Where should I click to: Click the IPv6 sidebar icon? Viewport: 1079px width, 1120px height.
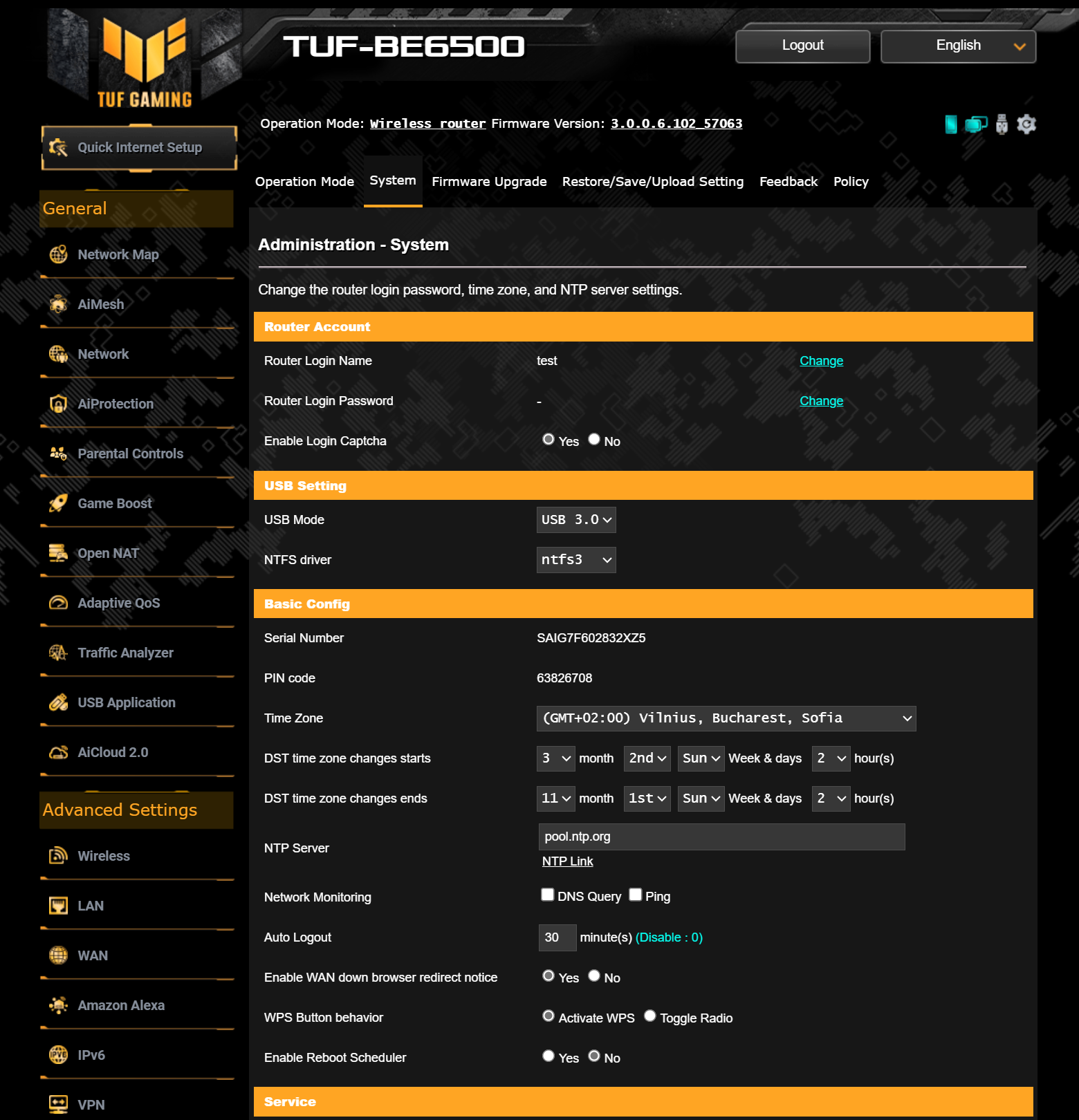point(58,1055)
